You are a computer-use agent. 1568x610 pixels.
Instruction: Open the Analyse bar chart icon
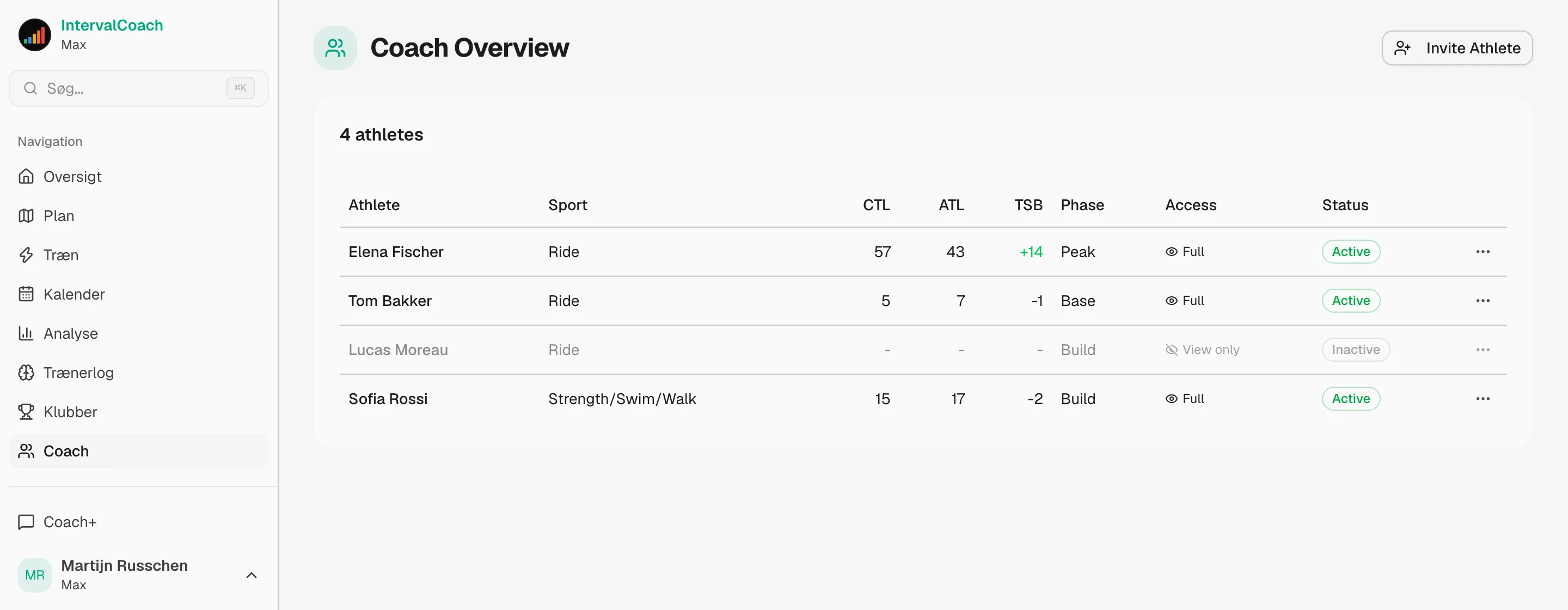point(26,334)
